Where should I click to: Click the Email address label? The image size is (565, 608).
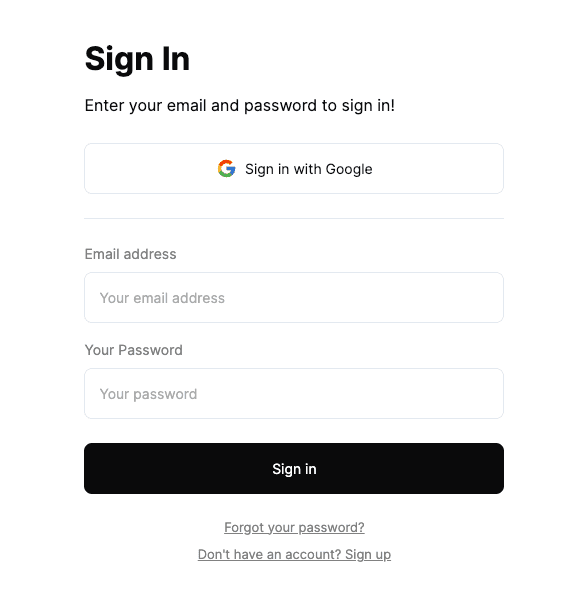(x=130, y=254)
